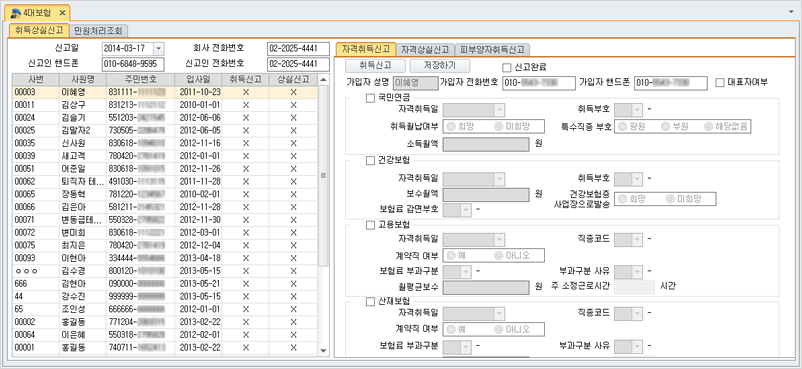Select 해당없음 for 특수직종 부호

click(x=708, y=126)
